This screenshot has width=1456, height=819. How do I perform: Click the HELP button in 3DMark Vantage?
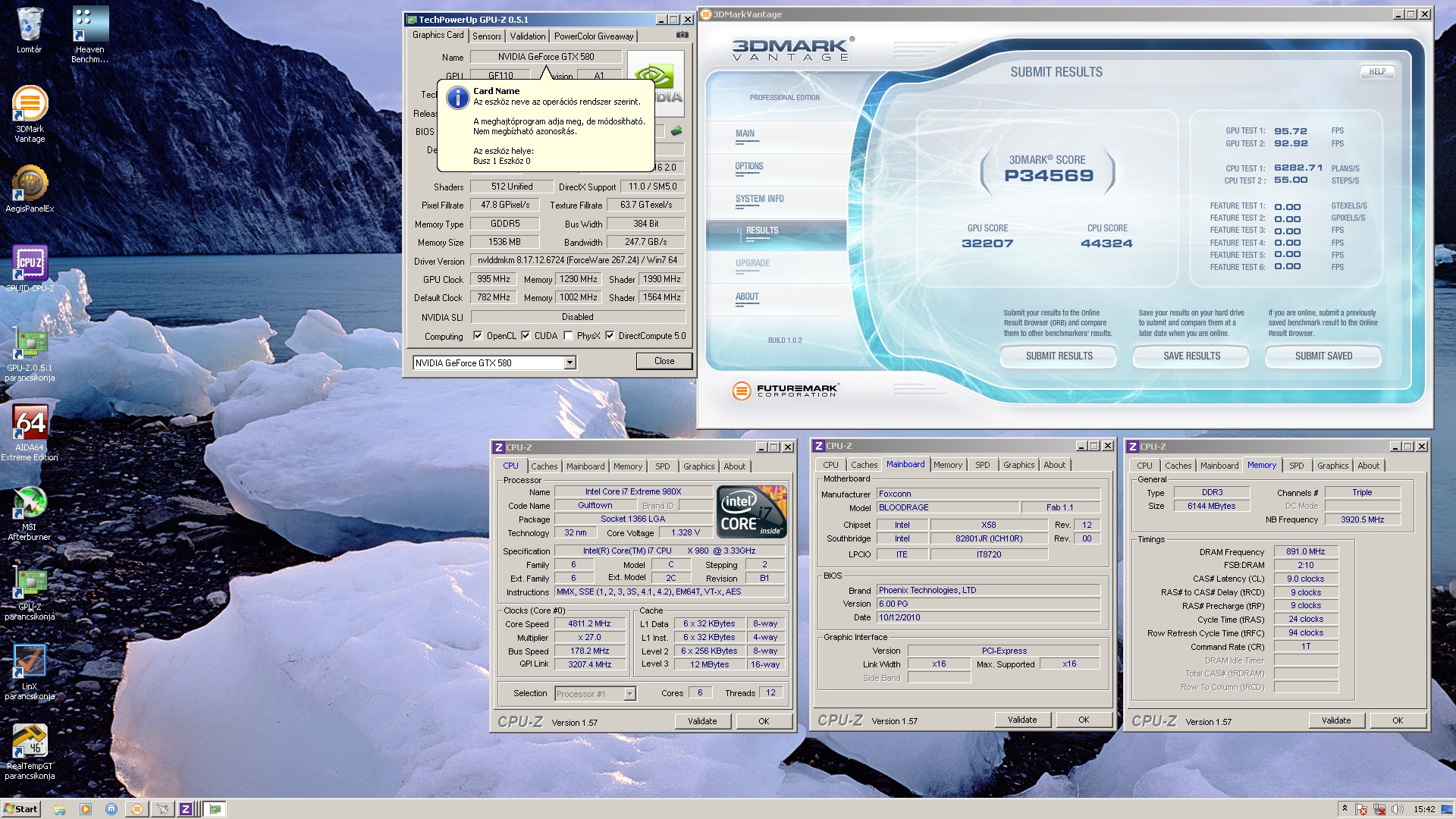1377,71
